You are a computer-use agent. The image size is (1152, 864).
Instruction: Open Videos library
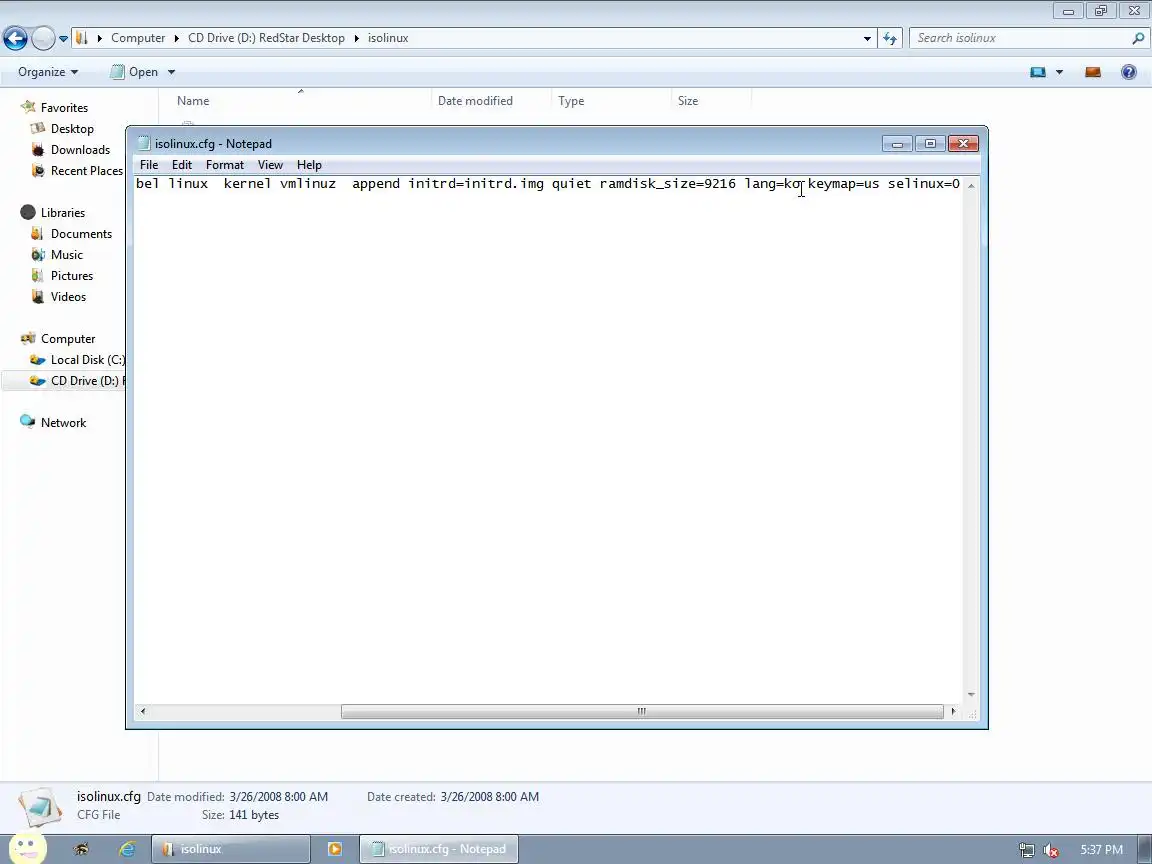(68, 297)
